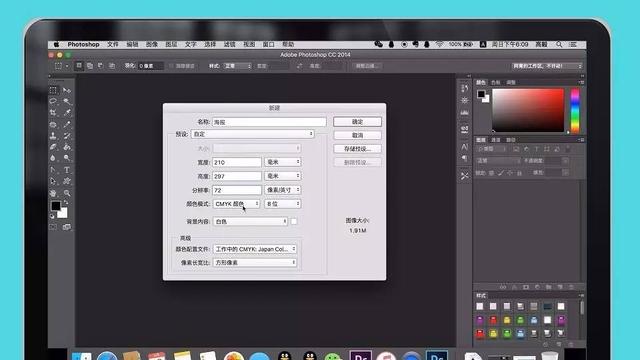The width and height of the screenshot is (640, 360).
Task: Open the Character panel icon in collapsed strip
Action: tap(464, 146)
